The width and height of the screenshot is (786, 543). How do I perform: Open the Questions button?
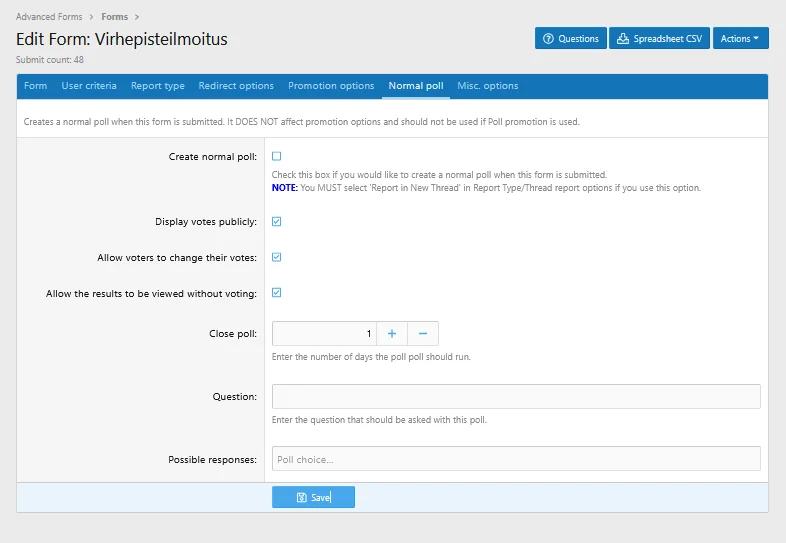[x=570, y=38]
